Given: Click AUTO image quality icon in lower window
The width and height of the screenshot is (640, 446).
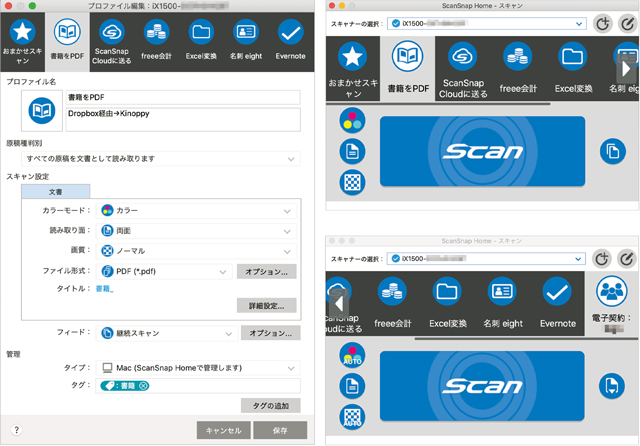Looking at the screenshot, I should (352, 417).
